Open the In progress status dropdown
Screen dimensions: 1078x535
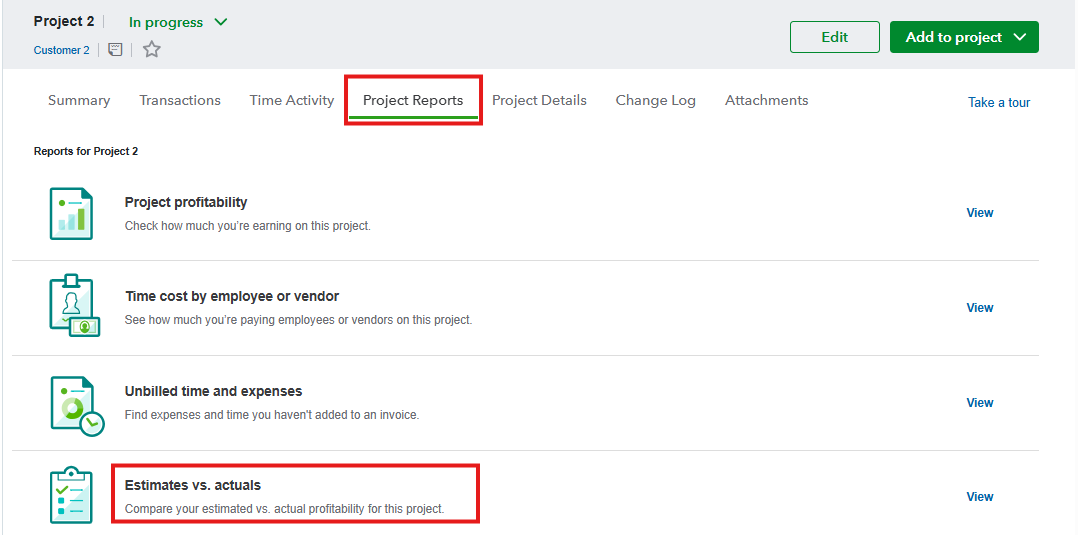(178, 22)
